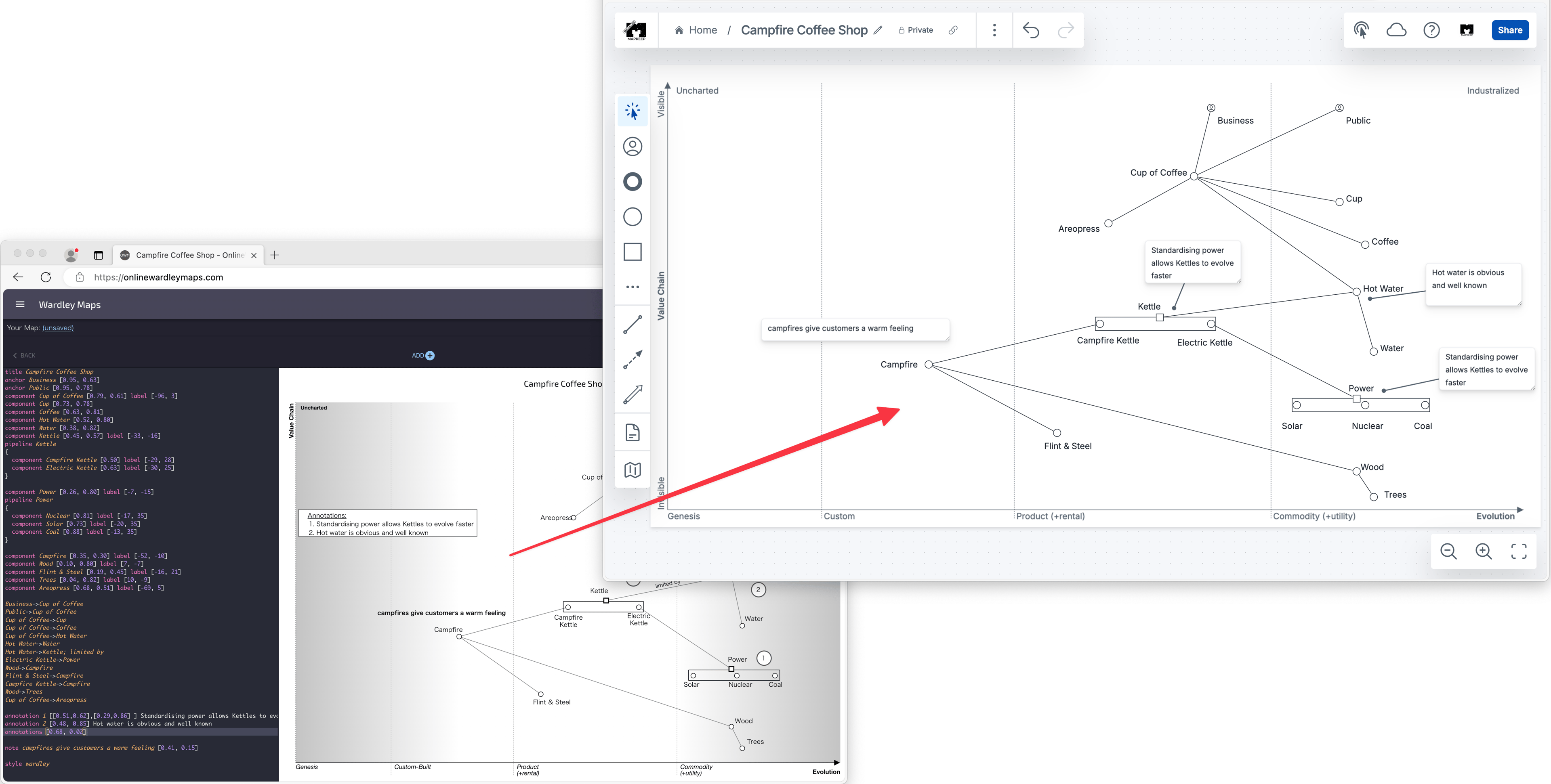This screenshot has width=1551, height=784.
Task: Click the Nuclear component node
Action: coord(1365,406)
